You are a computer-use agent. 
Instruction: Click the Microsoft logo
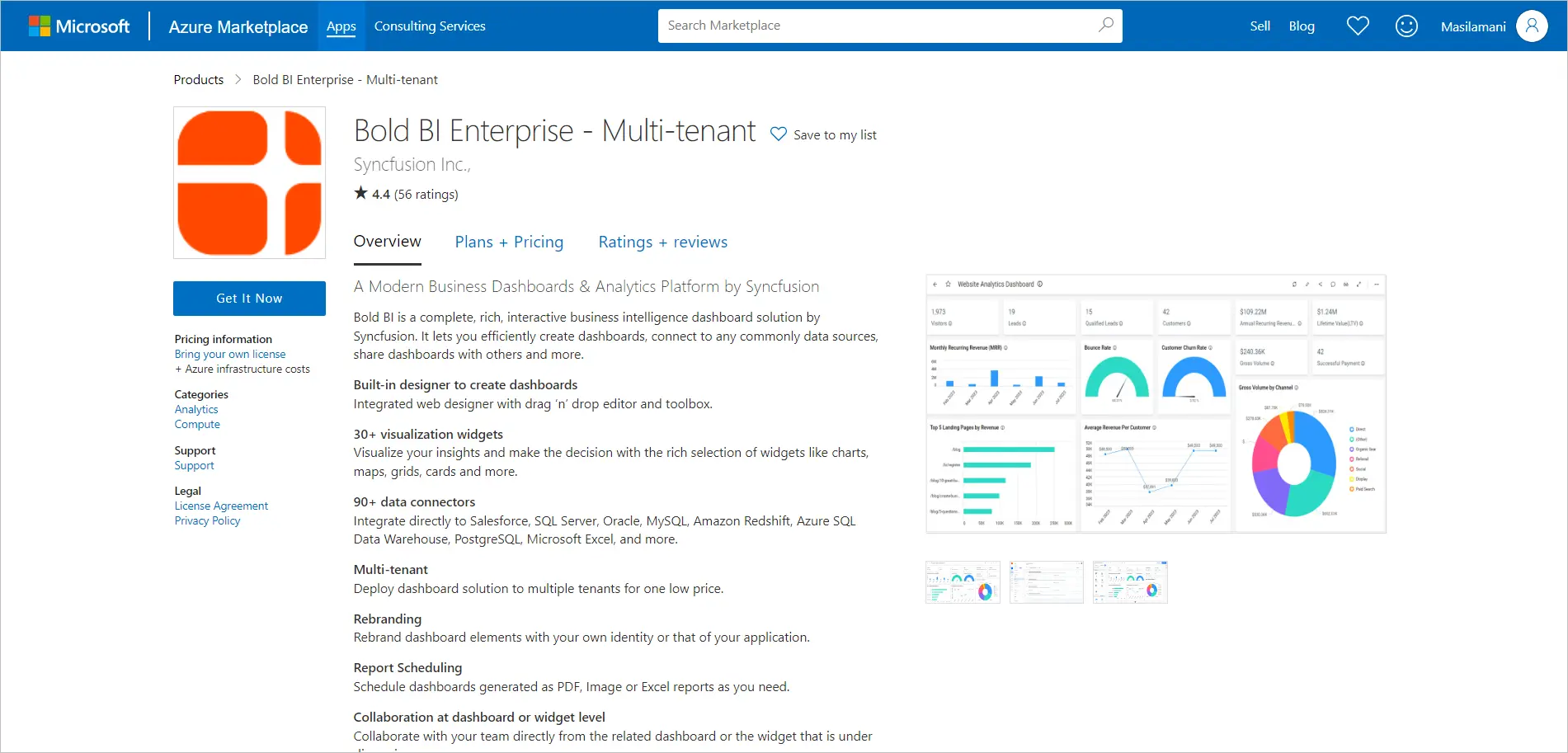pos(79,26)
